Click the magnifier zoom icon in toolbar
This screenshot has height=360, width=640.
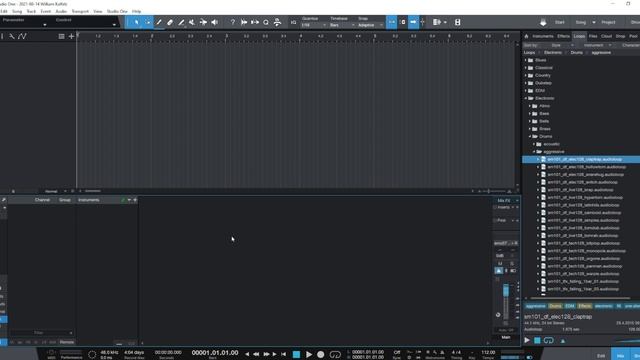tap(266, 22)
